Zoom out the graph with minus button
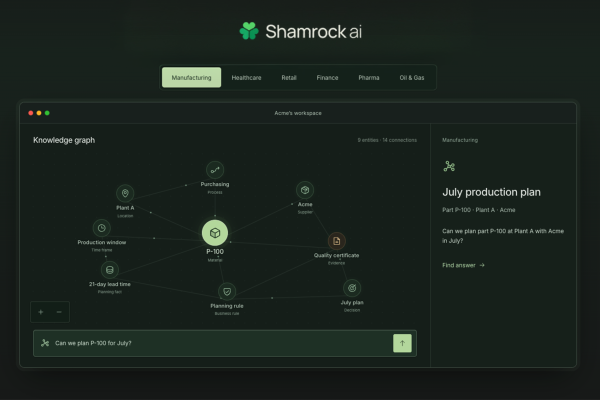600x400 pixels. (59, 312)
